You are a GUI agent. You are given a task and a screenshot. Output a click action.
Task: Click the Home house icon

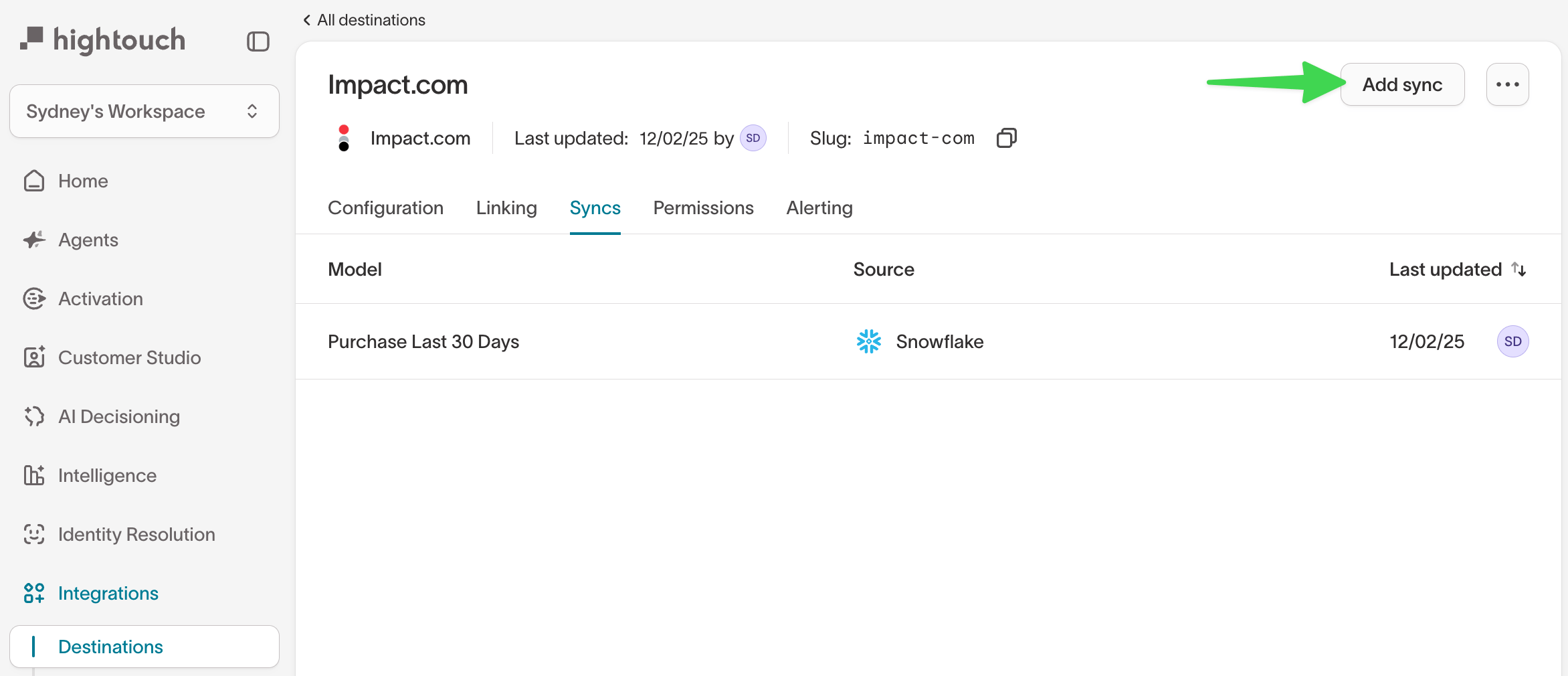pyautogui.click(x=34, y=181)
